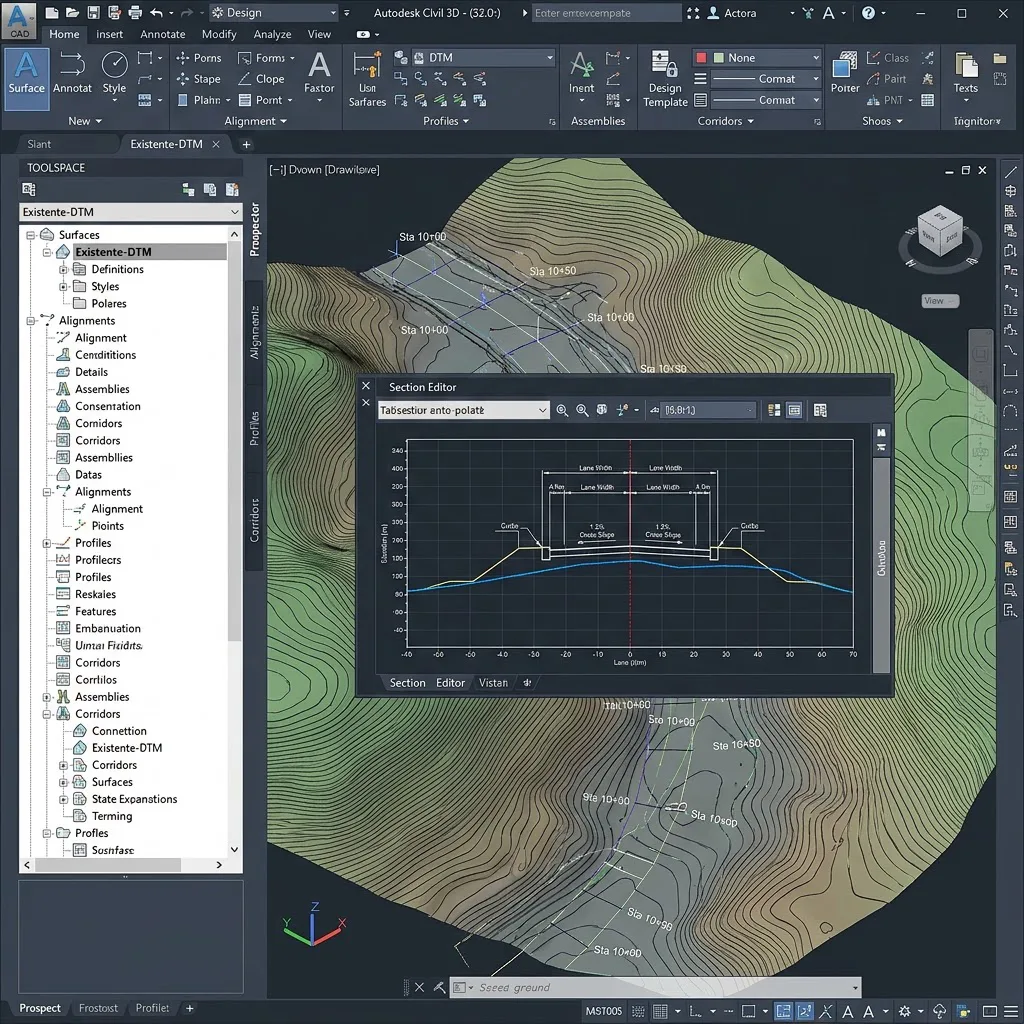Open the Annotate ribbon tab
The width and height of the screenshot is (1024, 1024).
point(163,34)
